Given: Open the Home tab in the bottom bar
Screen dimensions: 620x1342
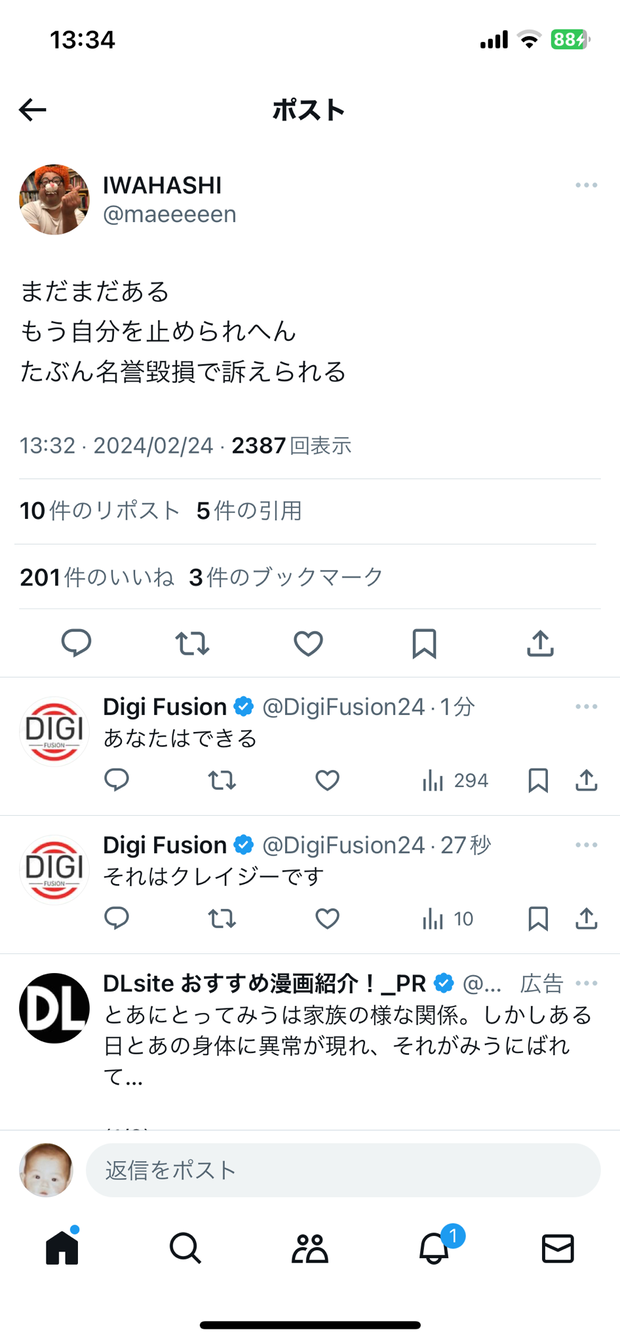Looking at the screenshot, I should coord(62,1247).
